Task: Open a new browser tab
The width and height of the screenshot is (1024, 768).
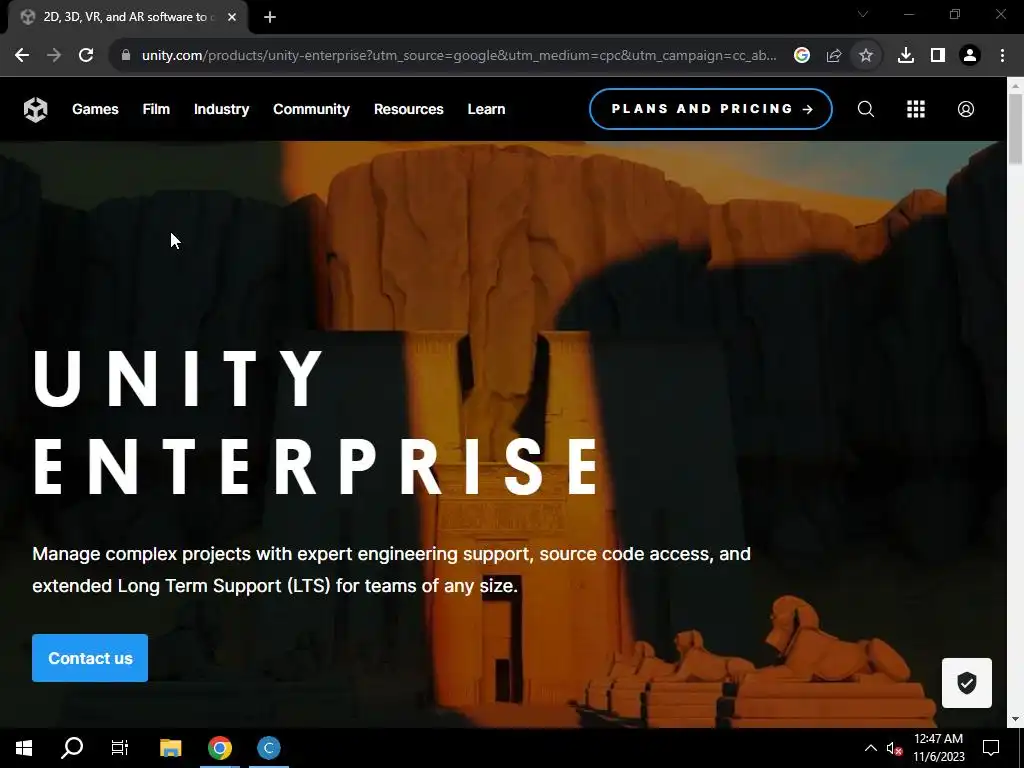Action: point(270,17)
